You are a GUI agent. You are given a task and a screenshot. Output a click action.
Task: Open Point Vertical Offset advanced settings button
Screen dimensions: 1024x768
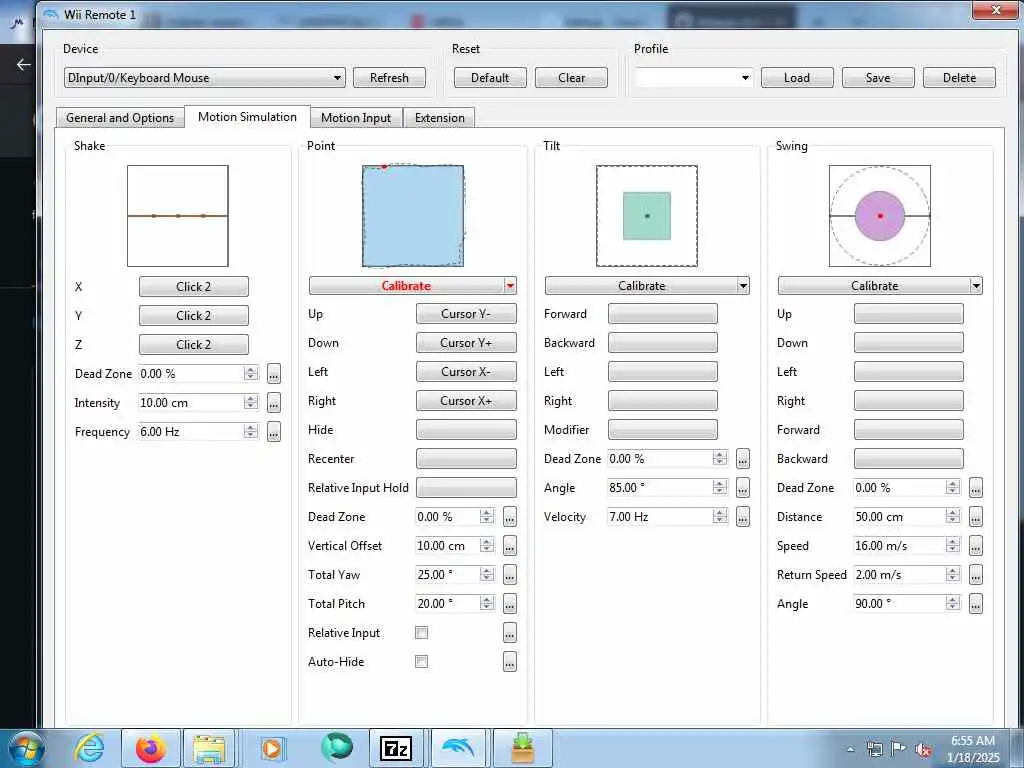tap(510, 545)
